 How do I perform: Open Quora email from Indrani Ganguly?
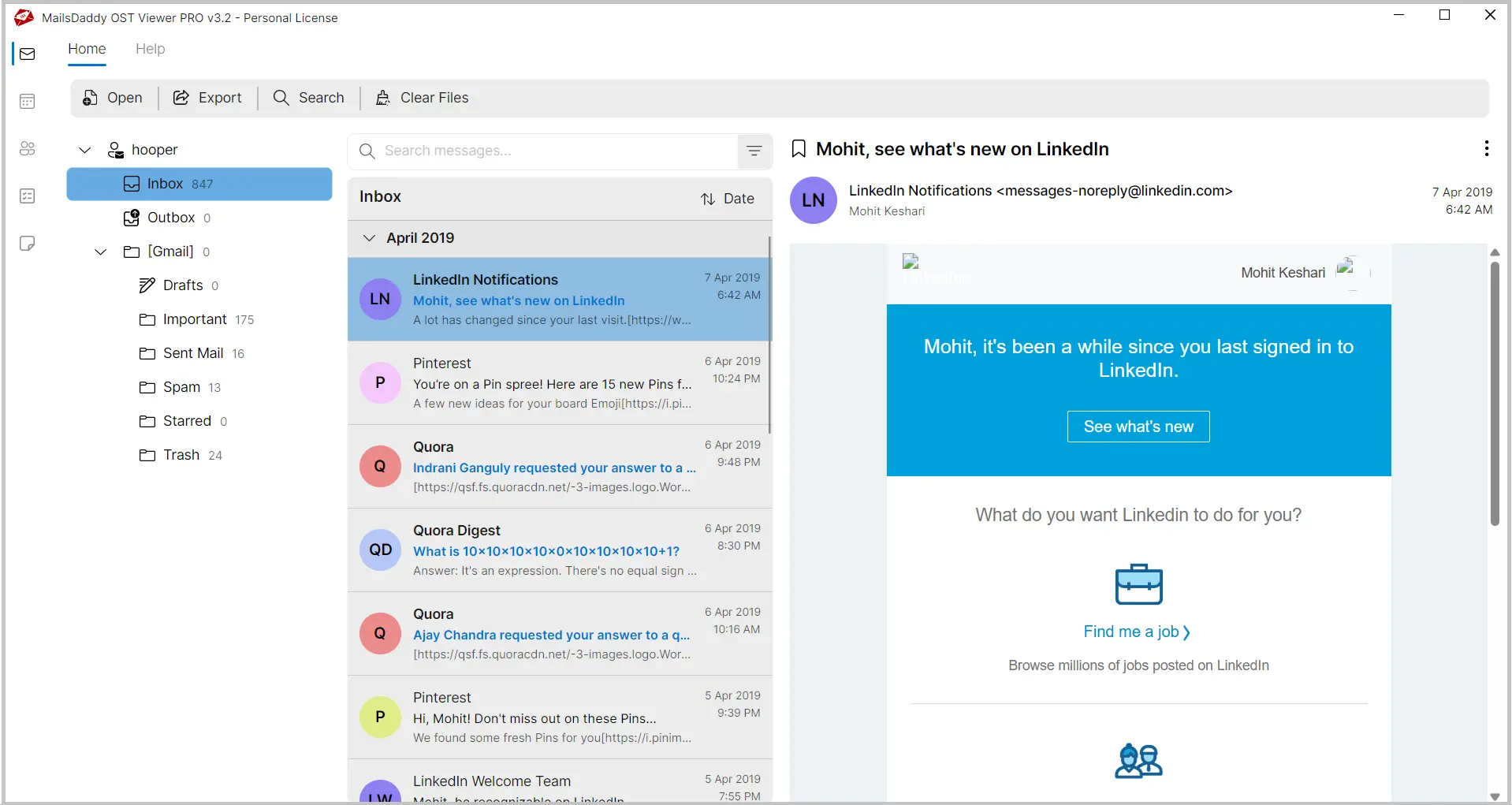558,467
